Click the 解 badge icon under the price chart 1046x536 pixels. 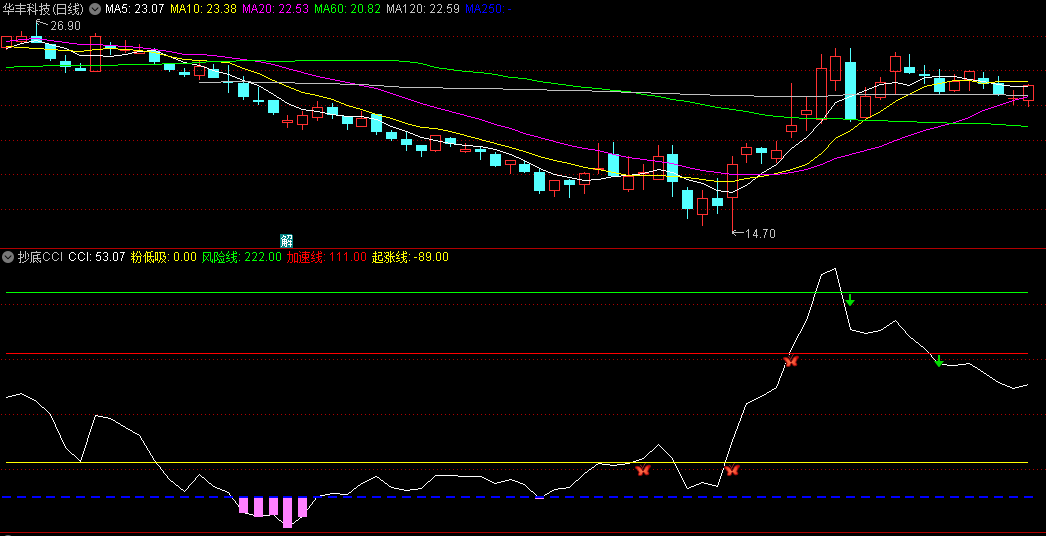click(287, 241)
